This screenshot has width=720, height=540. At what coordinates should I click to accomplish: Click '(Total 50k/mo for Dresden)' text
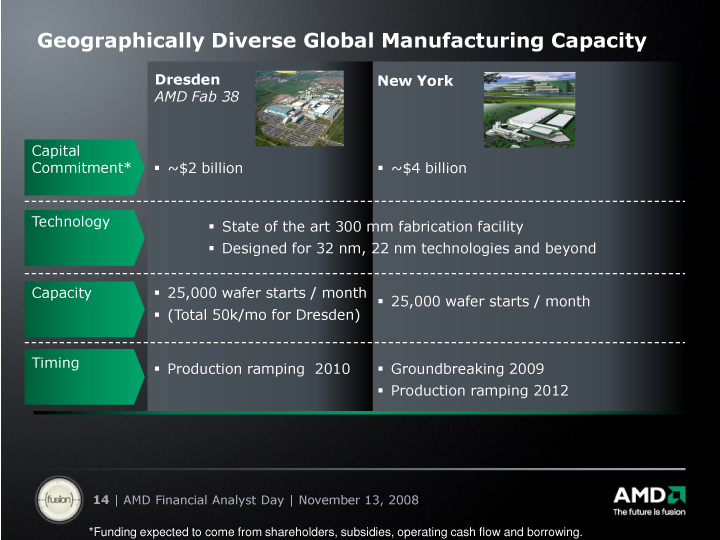coord(264,315)
